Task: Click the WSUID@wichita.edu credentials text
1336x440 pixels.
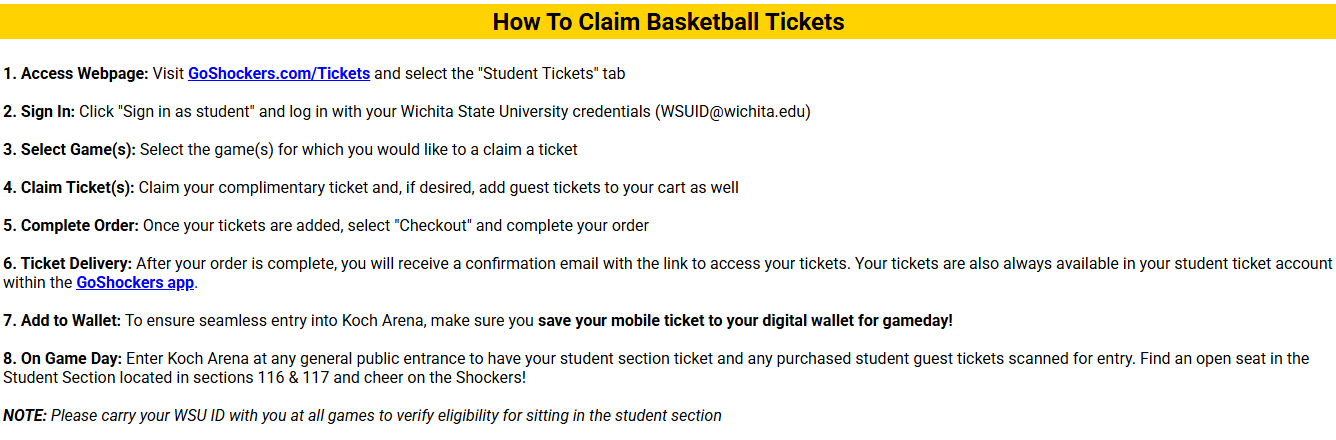Action: point(733,111)
